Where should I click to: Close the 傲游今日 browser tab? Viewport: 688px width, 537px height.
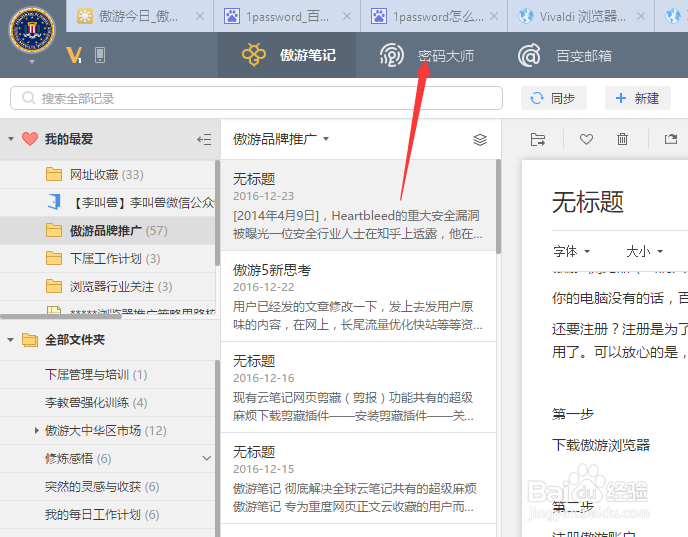(200, 16)
